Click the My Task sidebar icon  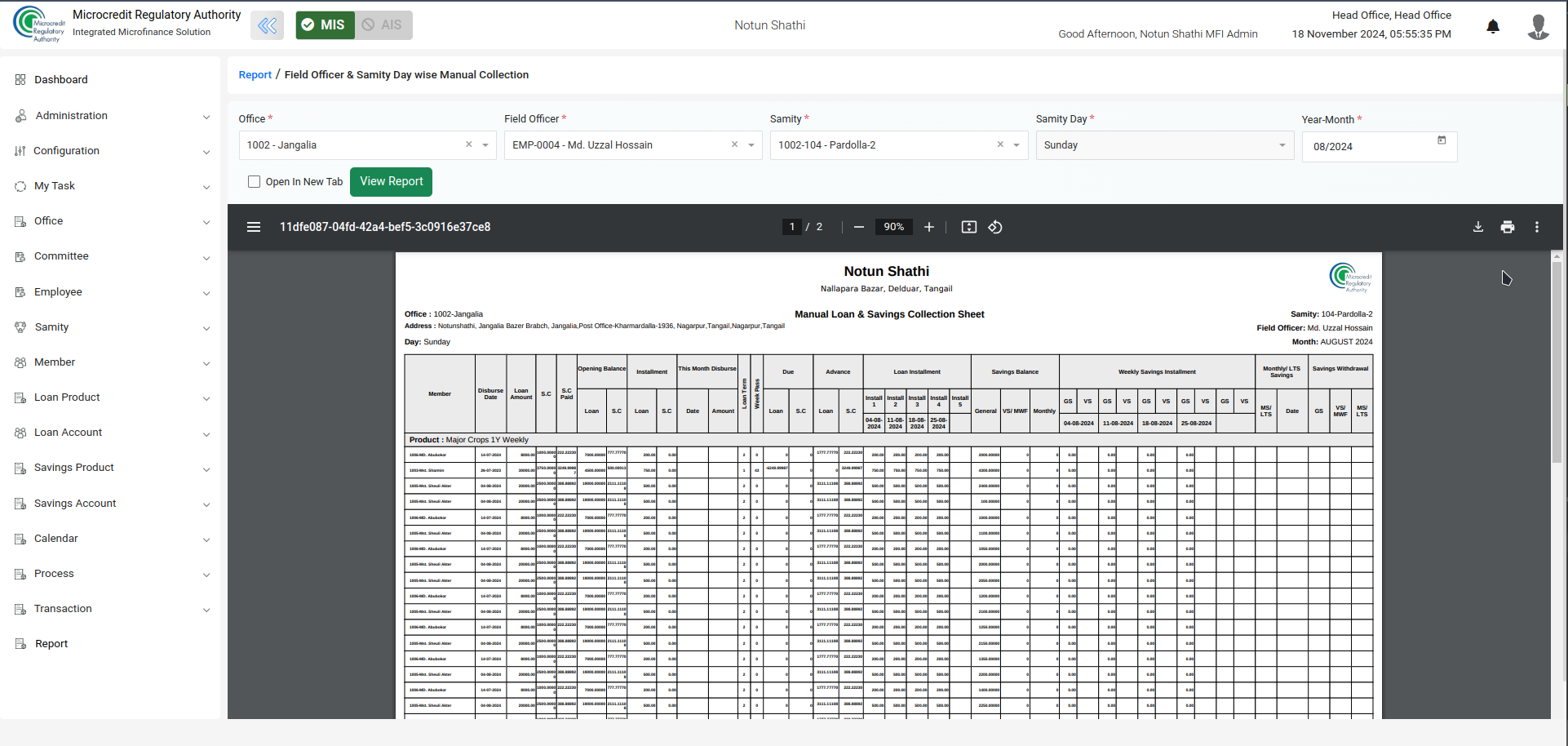(x=20, y=186)
